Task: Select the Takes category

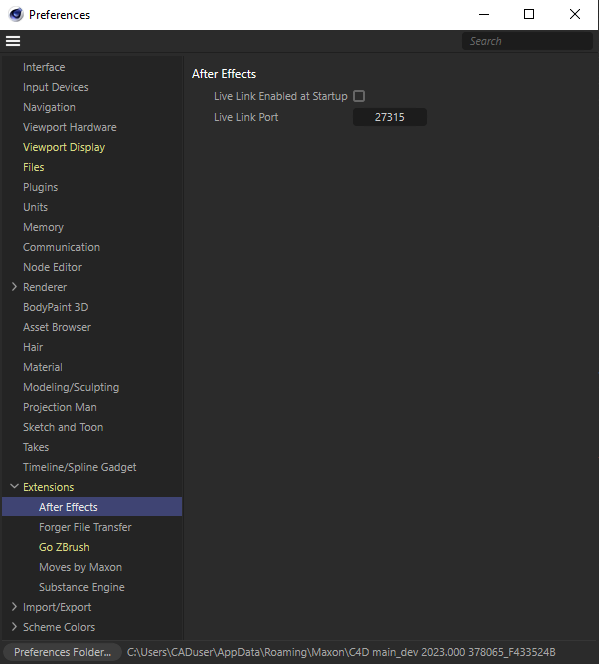Action: pyautogui.click(x=36, y=447)
